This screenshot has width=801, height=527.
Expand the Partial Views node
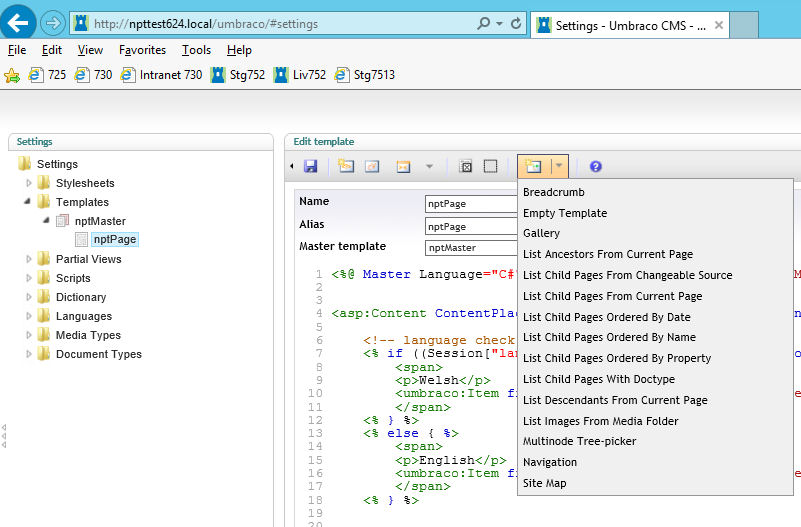click(29, 259)
